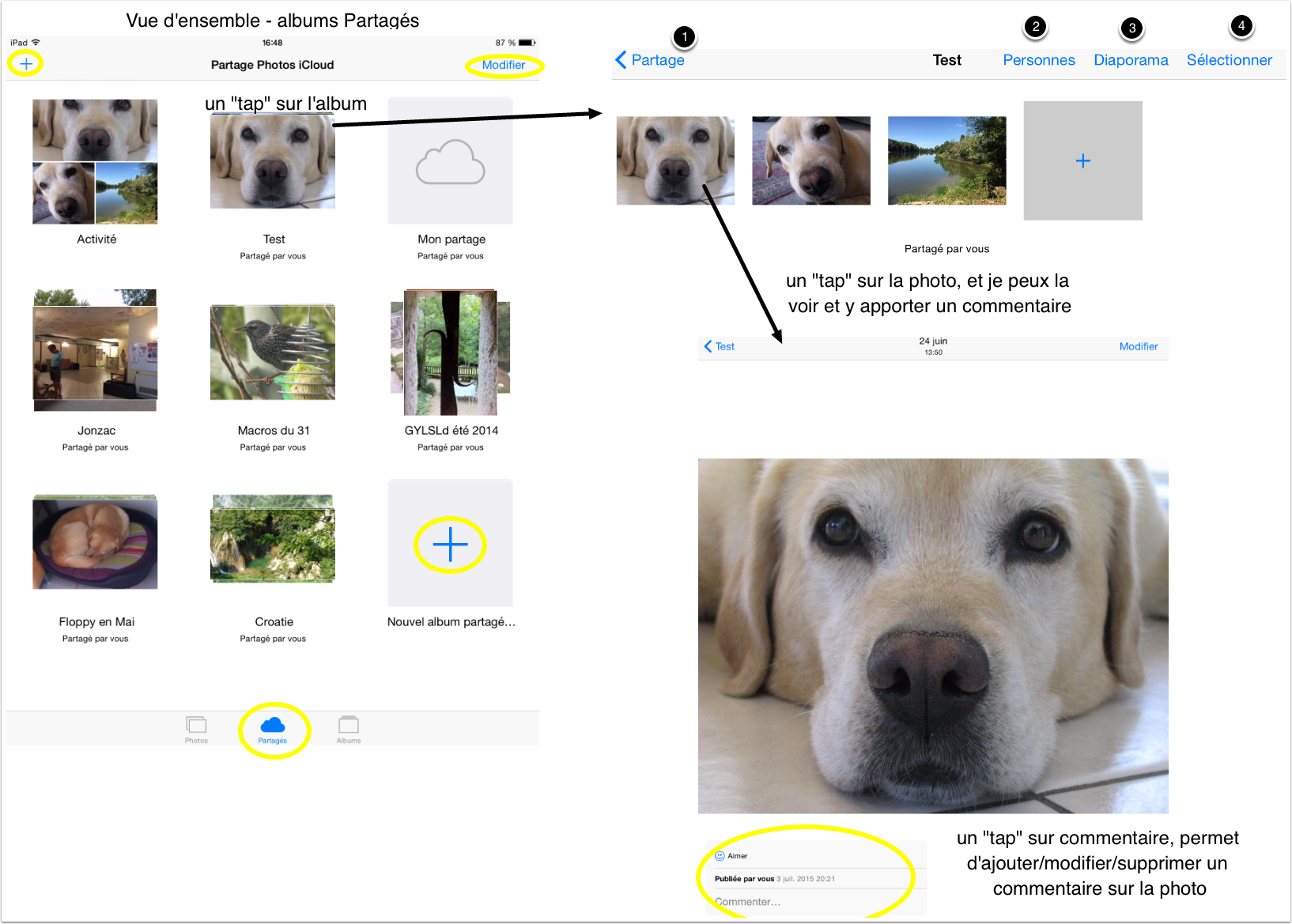Tap the Sélectionner button

[1229, 60]
